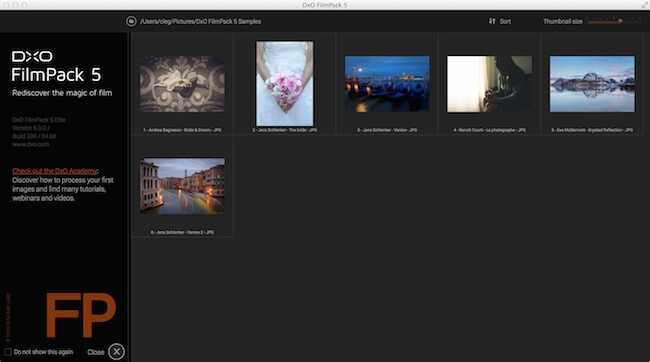
Task: Click the file name '3 - Jens Schlenker - Venice - JPG'
Action: point(387,130)
